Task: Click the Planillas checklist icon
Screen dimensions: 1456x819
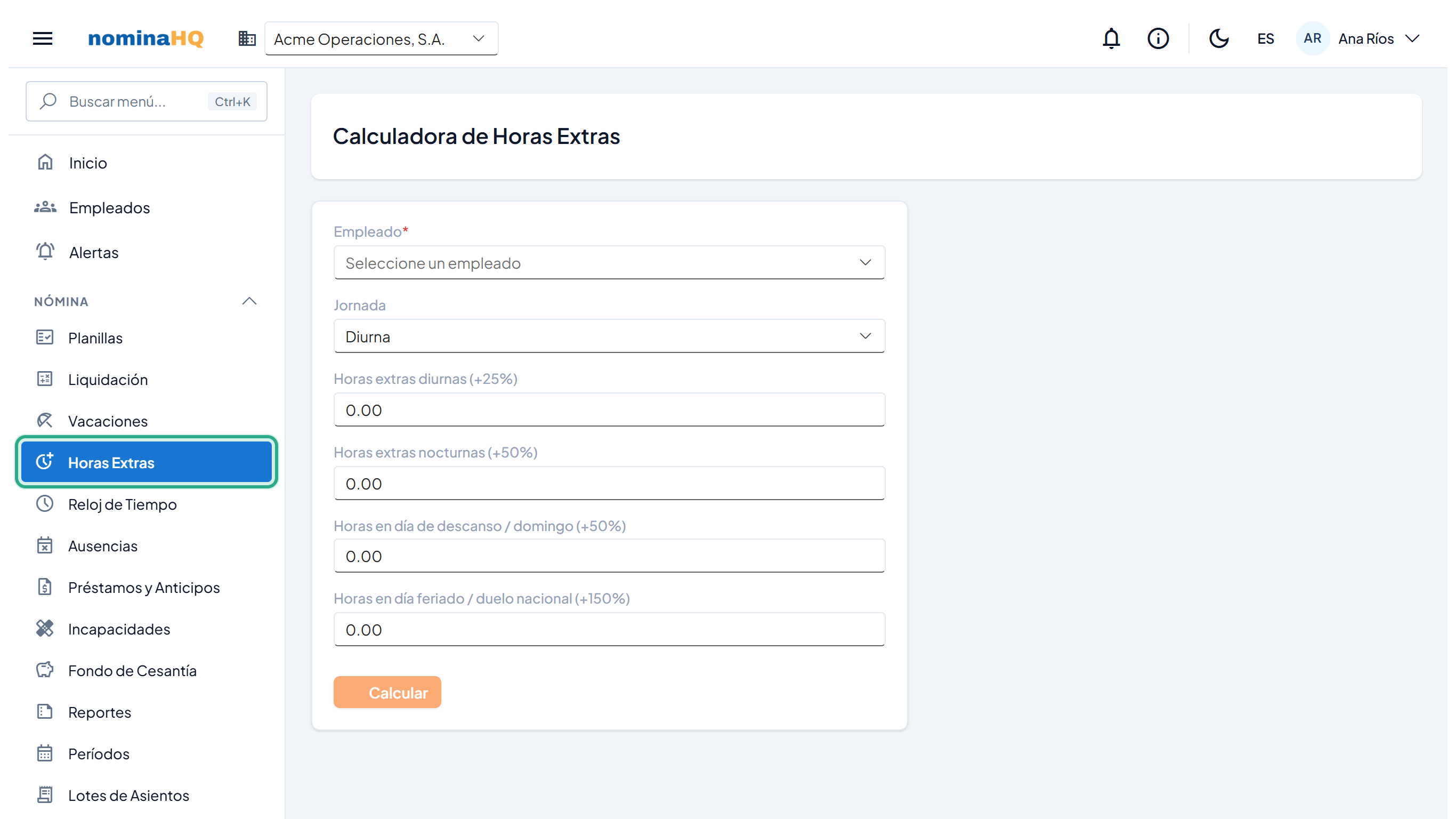Action: tap(45, 338)
